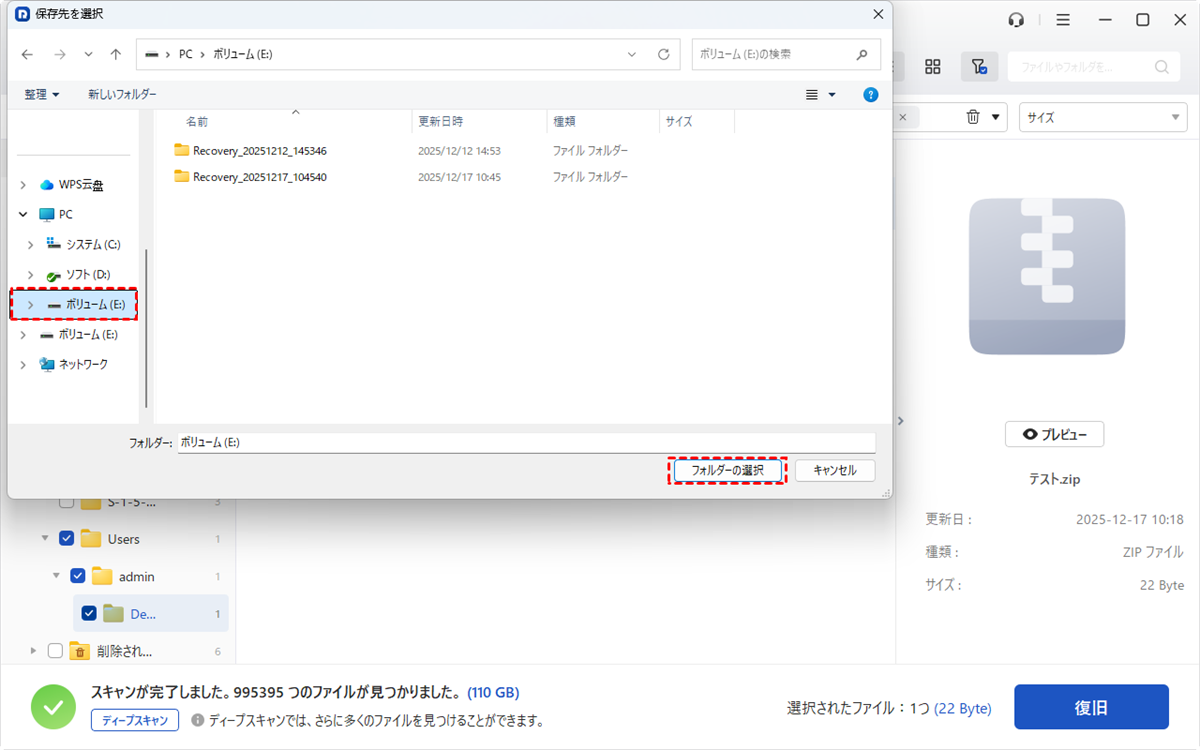1200x750 pixels.
Task: Click 新しいフォルダー in the toolbar
Action: coord(122,94)
